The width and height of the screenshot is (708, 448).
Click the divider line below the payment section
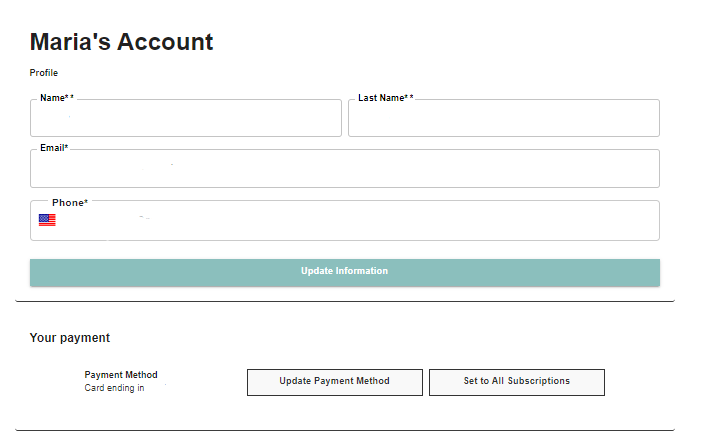345,430
